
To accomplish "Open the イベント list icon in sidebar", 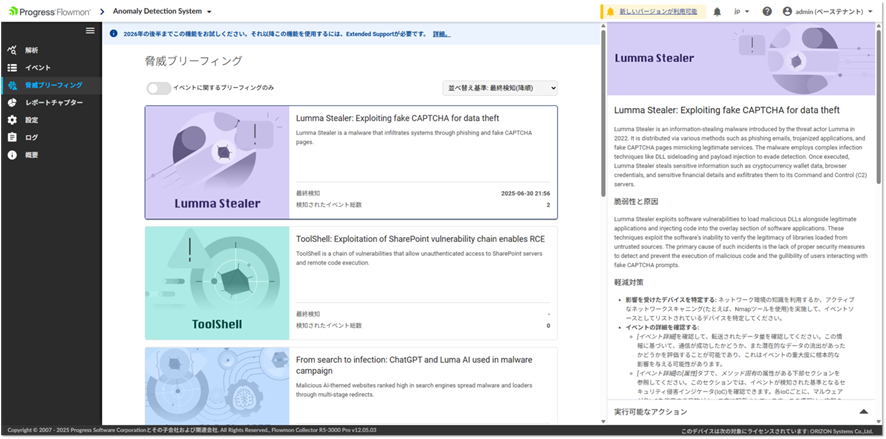I will tap(13, 67).
